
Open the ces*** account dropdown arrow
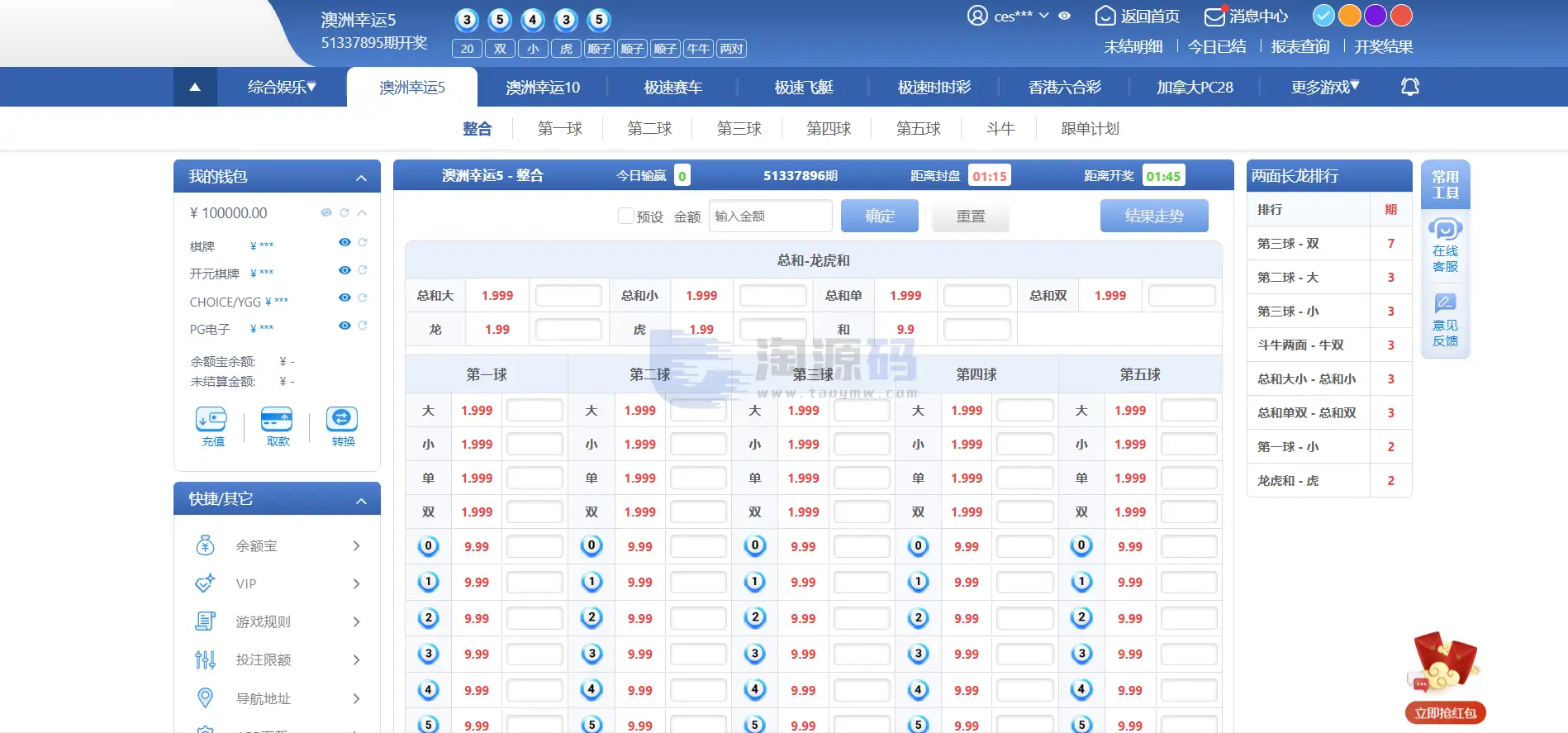pyautogui.click(x=1044, y=16)
